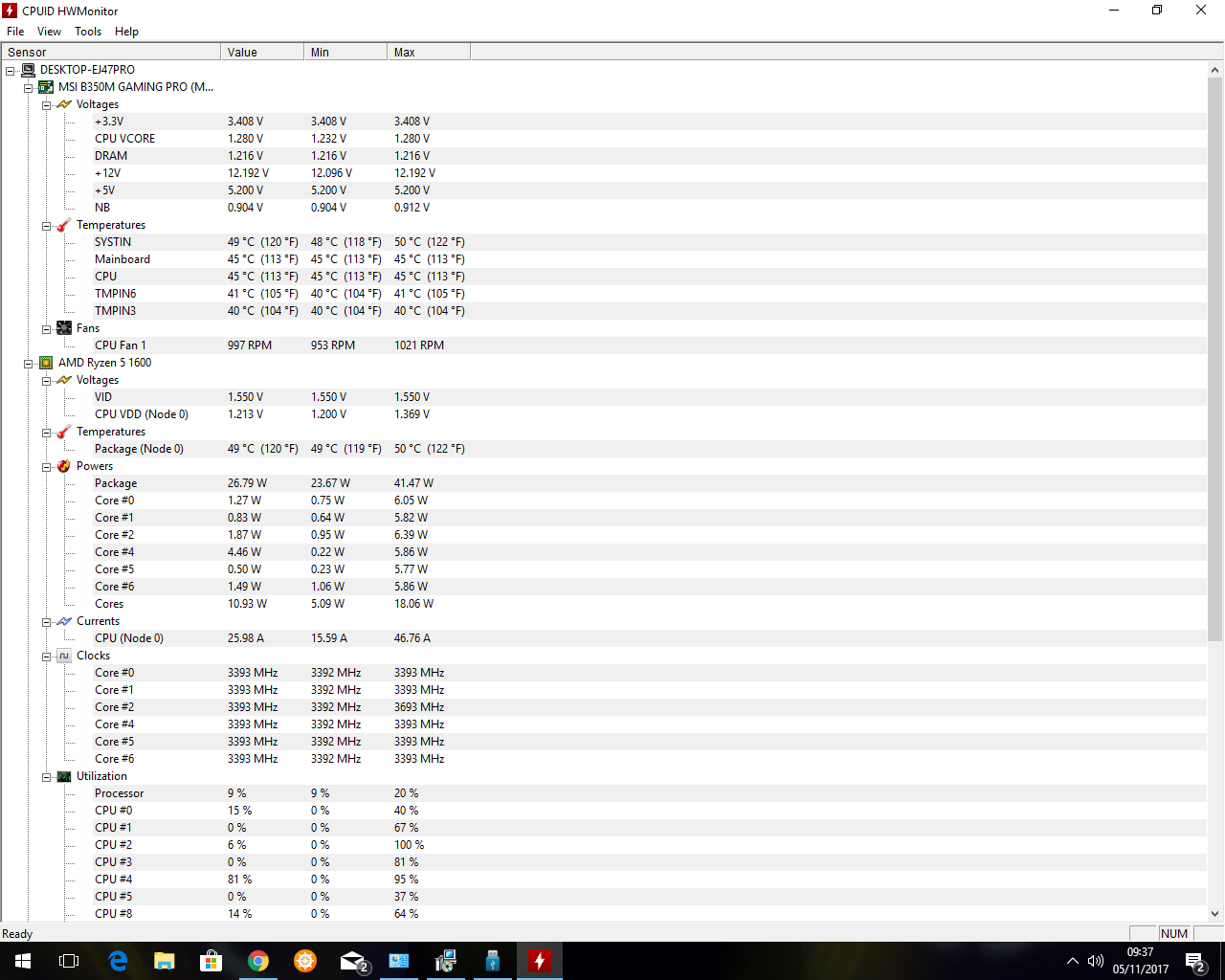This screenshot has width=1225, height=980.
Task: Click the chart icon beside Utilization
Action: click(64, 776)
